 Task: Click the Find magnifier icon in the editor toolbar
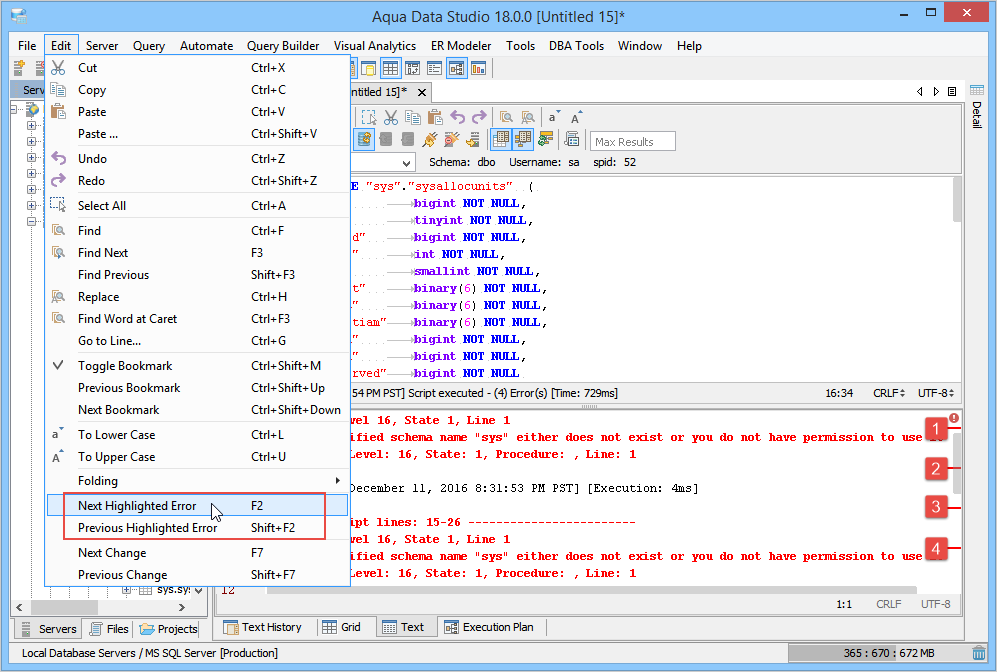pyautogui.click(x=506, y=118)
